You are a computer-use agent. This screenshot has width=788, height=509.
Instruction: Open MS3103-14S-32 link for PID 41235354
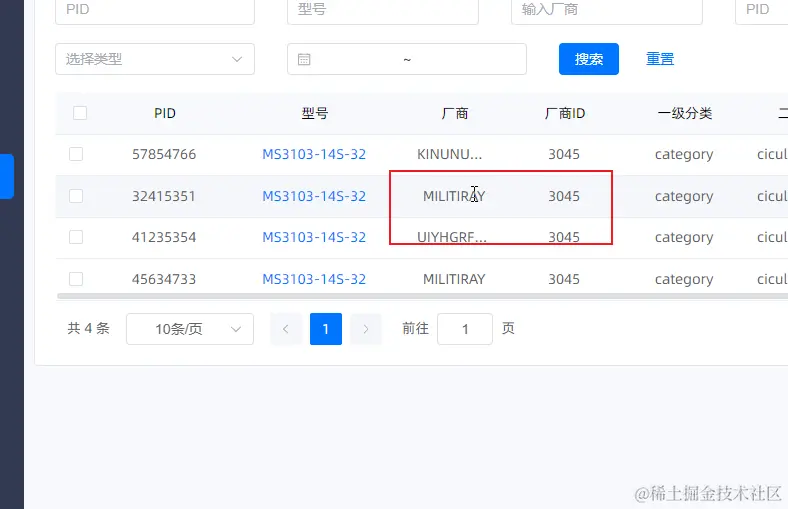point(314,237)
